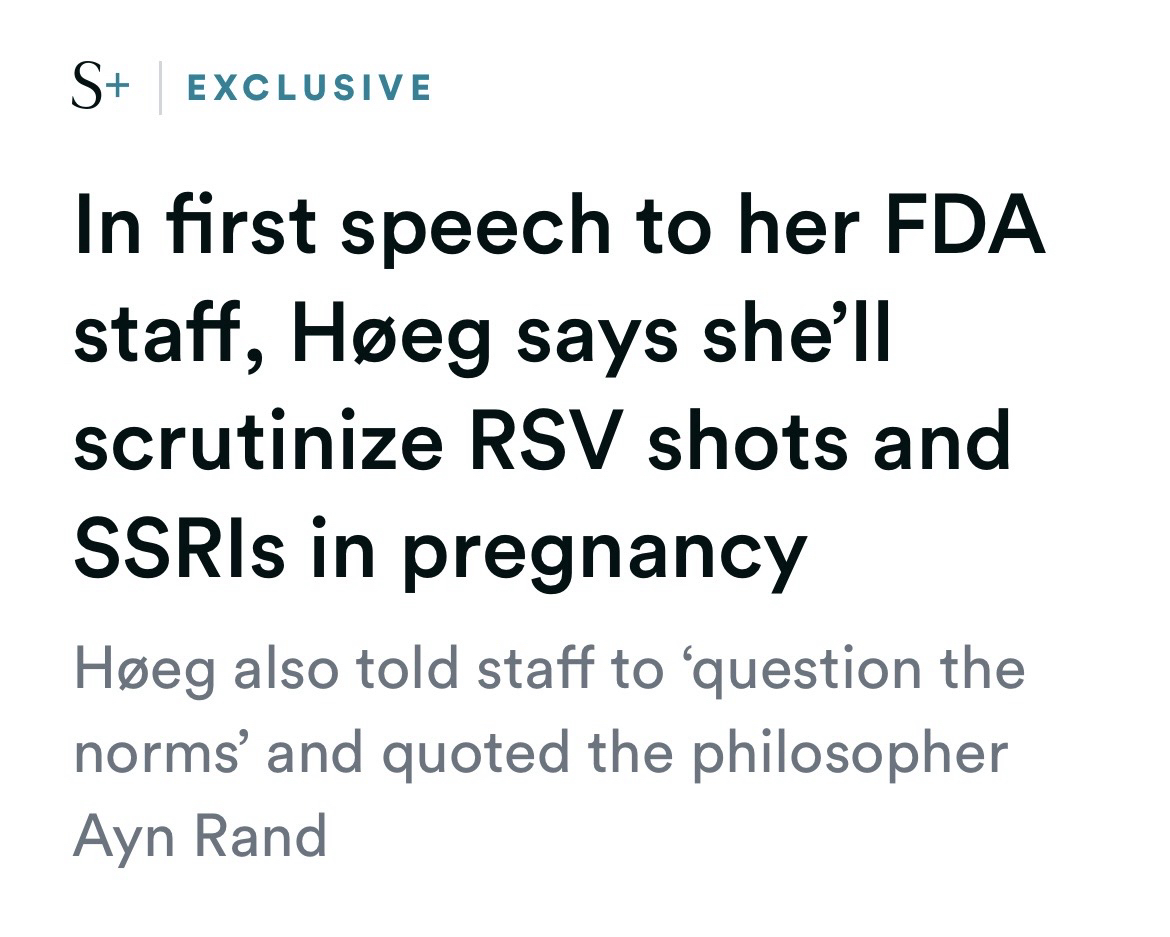This screenshot has height=937, width=1170.
Task: Click the EXCLUSIVE label
Action: point(309,88)
